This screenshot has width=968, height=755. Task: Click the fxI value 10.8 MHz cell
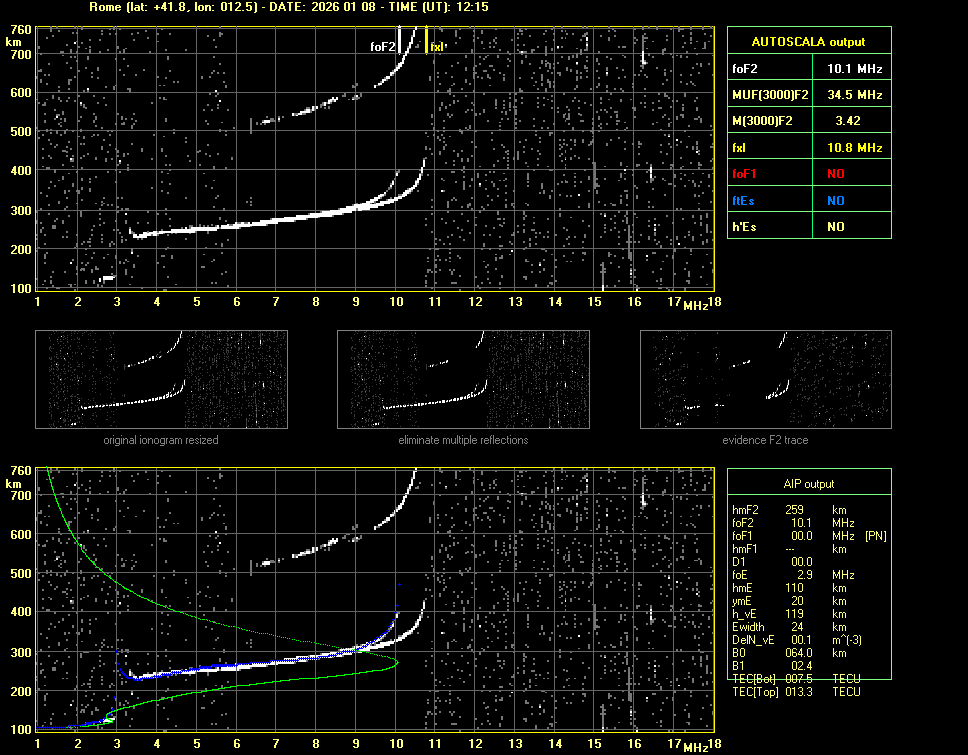tap(854, 147)
